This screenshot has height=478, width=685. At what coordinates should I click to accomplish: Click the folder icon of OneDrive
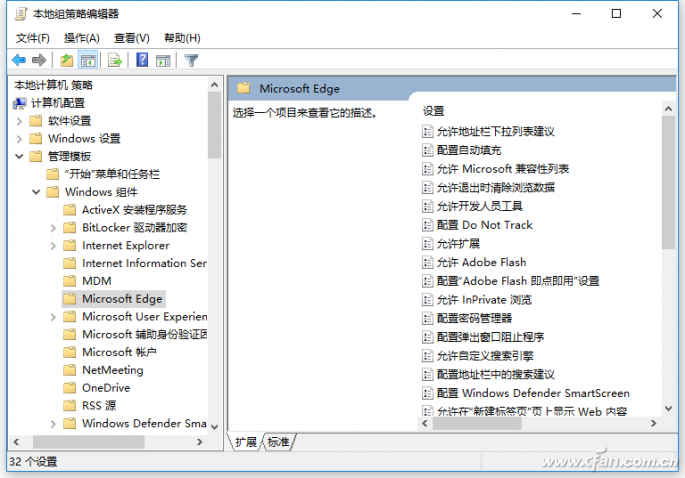69,388
